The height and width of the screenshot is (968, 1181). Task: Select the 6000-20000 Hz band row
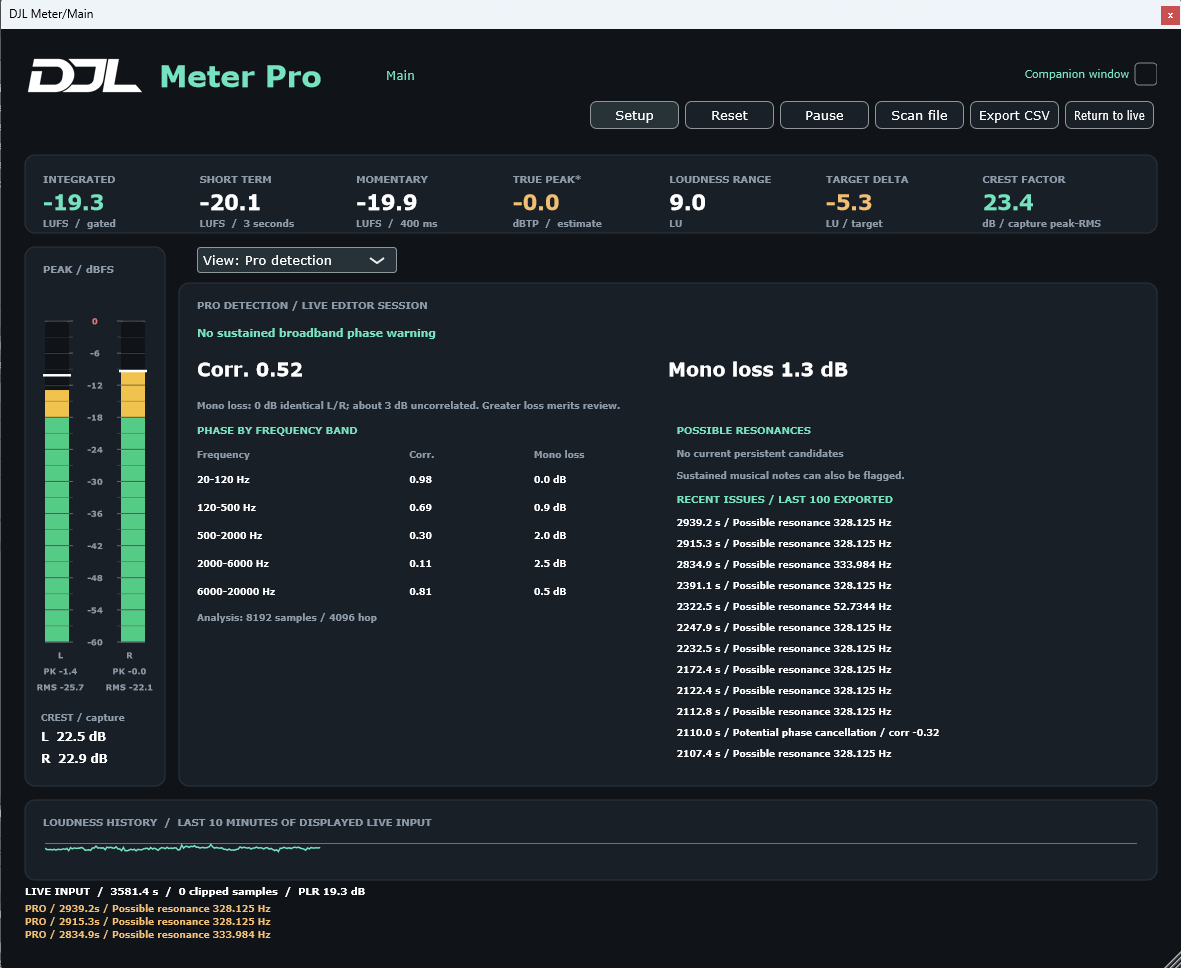coord(382,591)
